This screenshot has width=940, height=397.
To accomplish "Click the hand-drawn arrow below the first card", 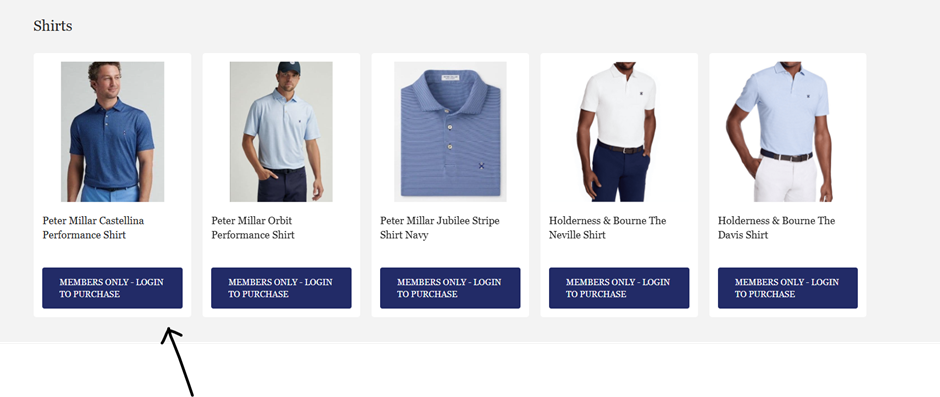I will pos(178,362).
